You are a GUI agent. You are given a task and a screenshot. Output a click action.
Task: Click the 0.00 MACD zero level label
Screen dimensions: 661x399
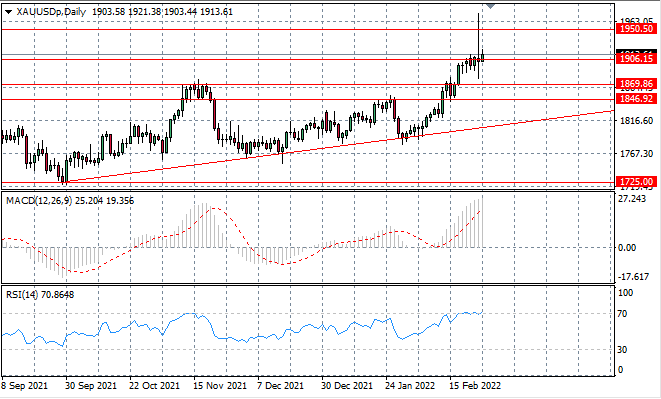627,248
